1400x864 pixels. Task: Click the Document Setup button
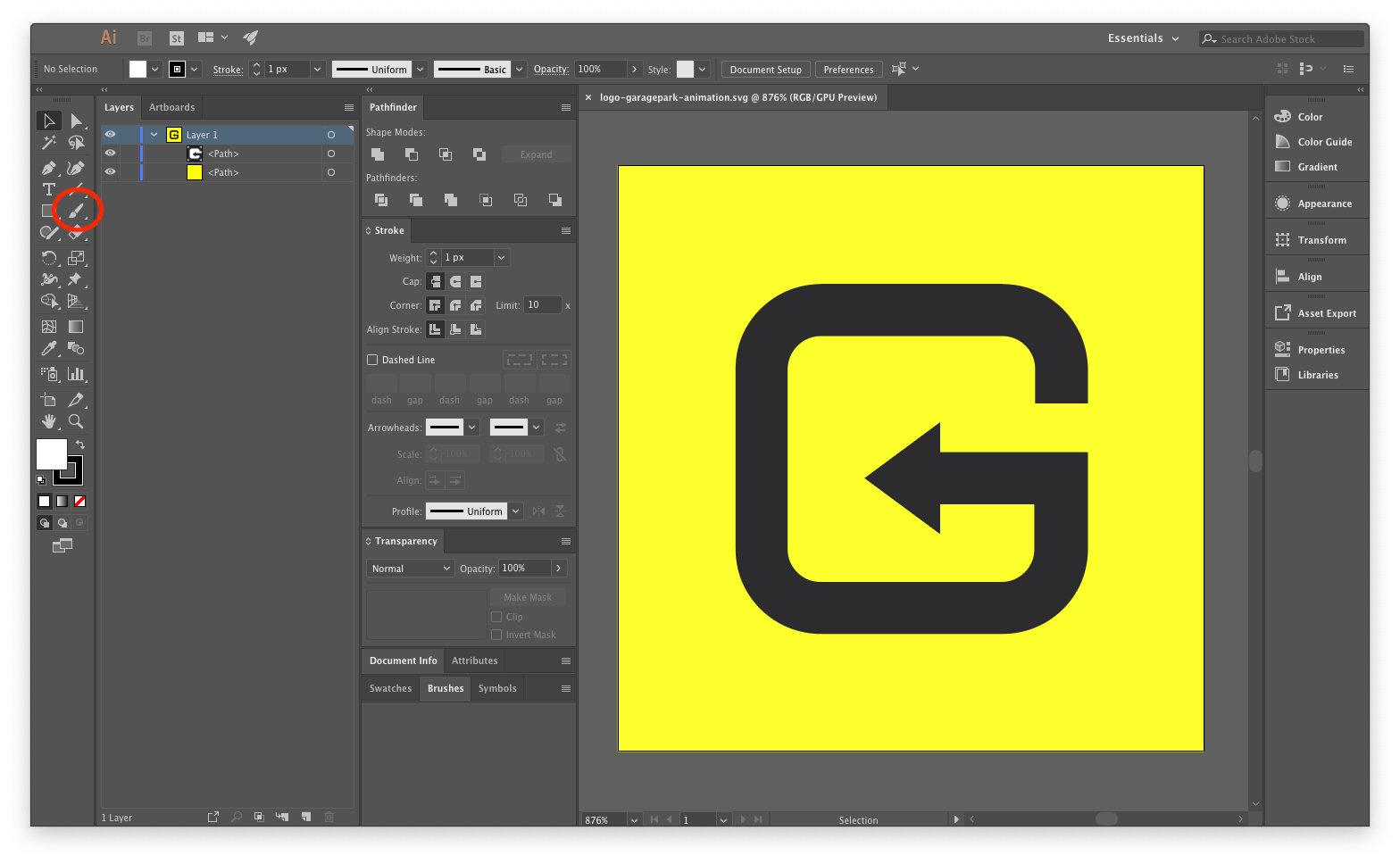pyautogui.click(x=765, y=69)
